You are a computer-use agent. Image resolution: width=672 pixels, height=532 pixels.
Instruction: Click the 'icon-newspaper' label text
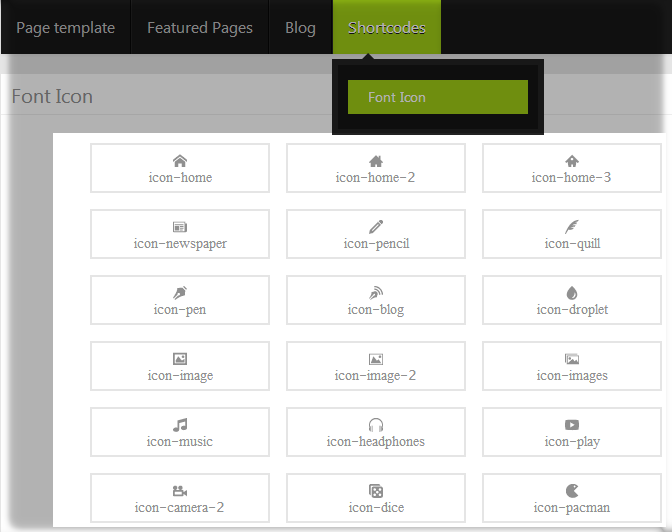[180, 243]
